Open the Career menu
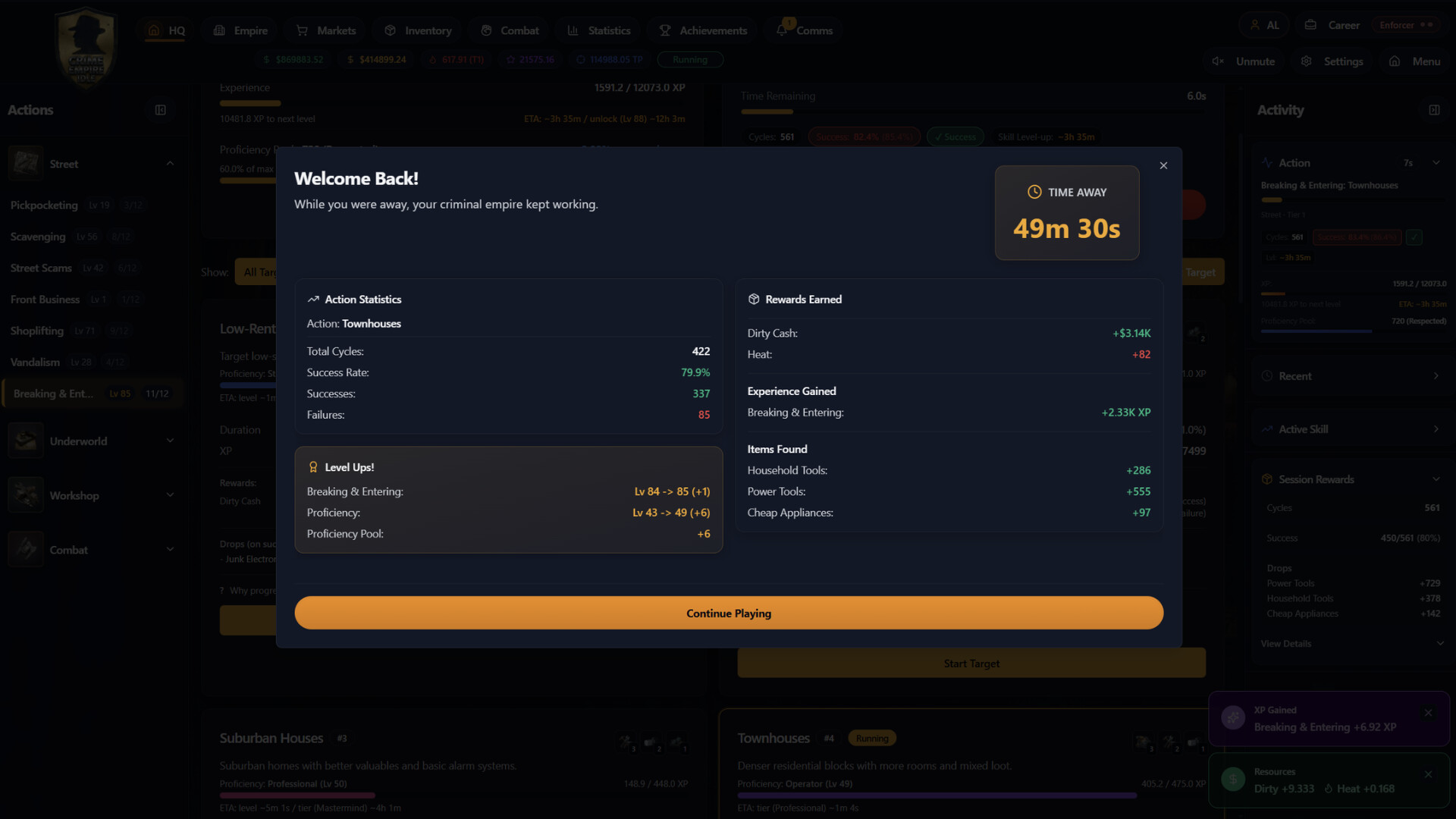 [1332, 24]
